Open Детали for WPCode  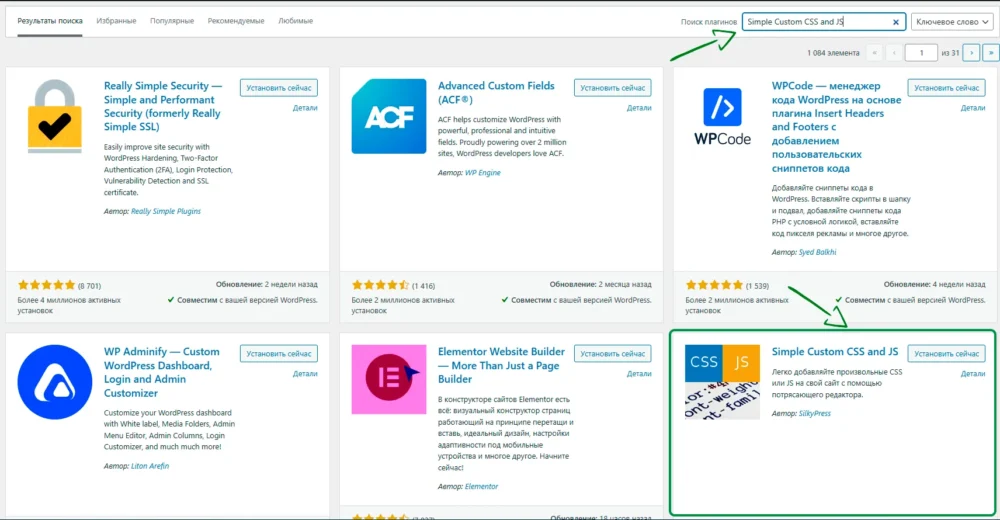click(x=973, y=108)
